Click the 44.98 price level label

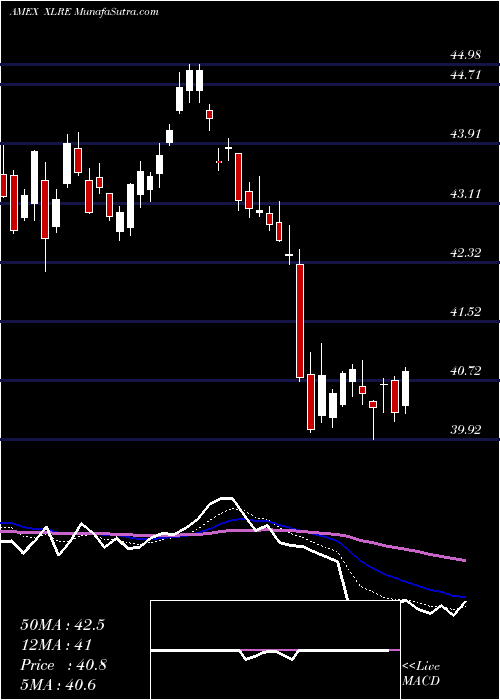[466, 55]
